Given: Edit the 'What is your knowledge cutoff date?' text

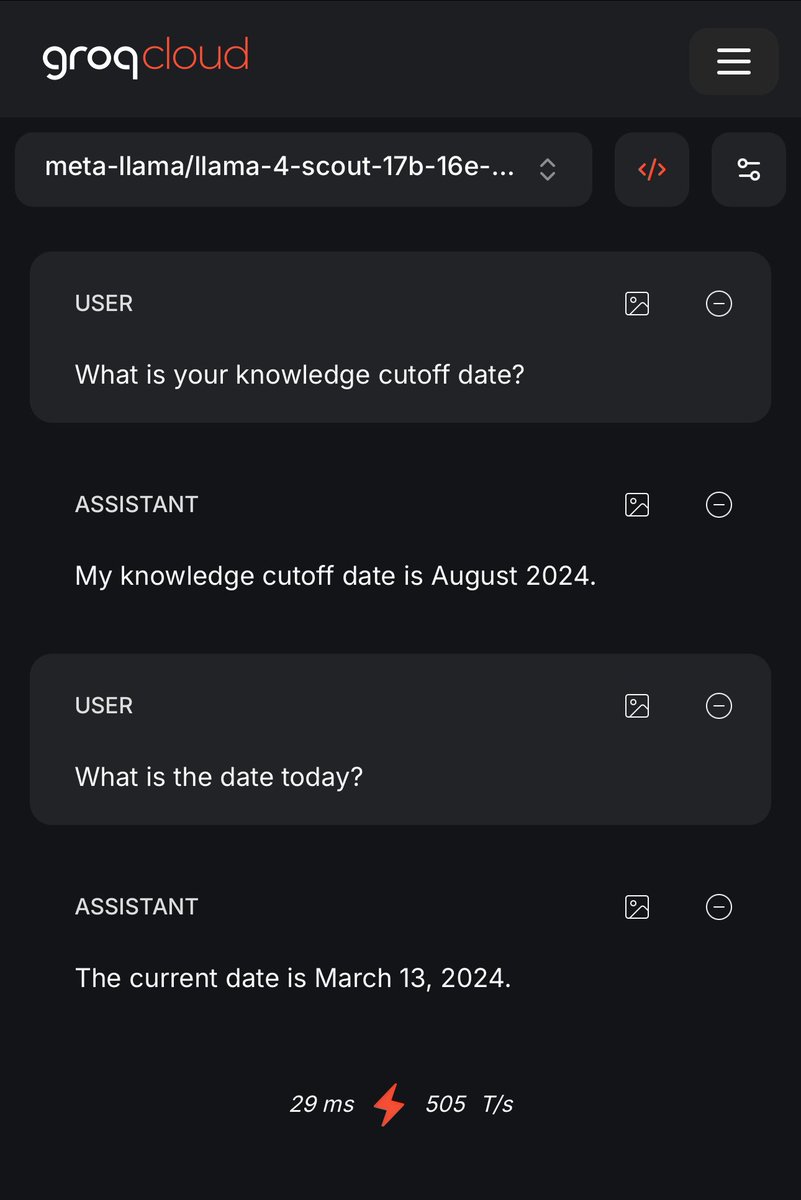Looking at the screenshot, I should tap(299, 376).
